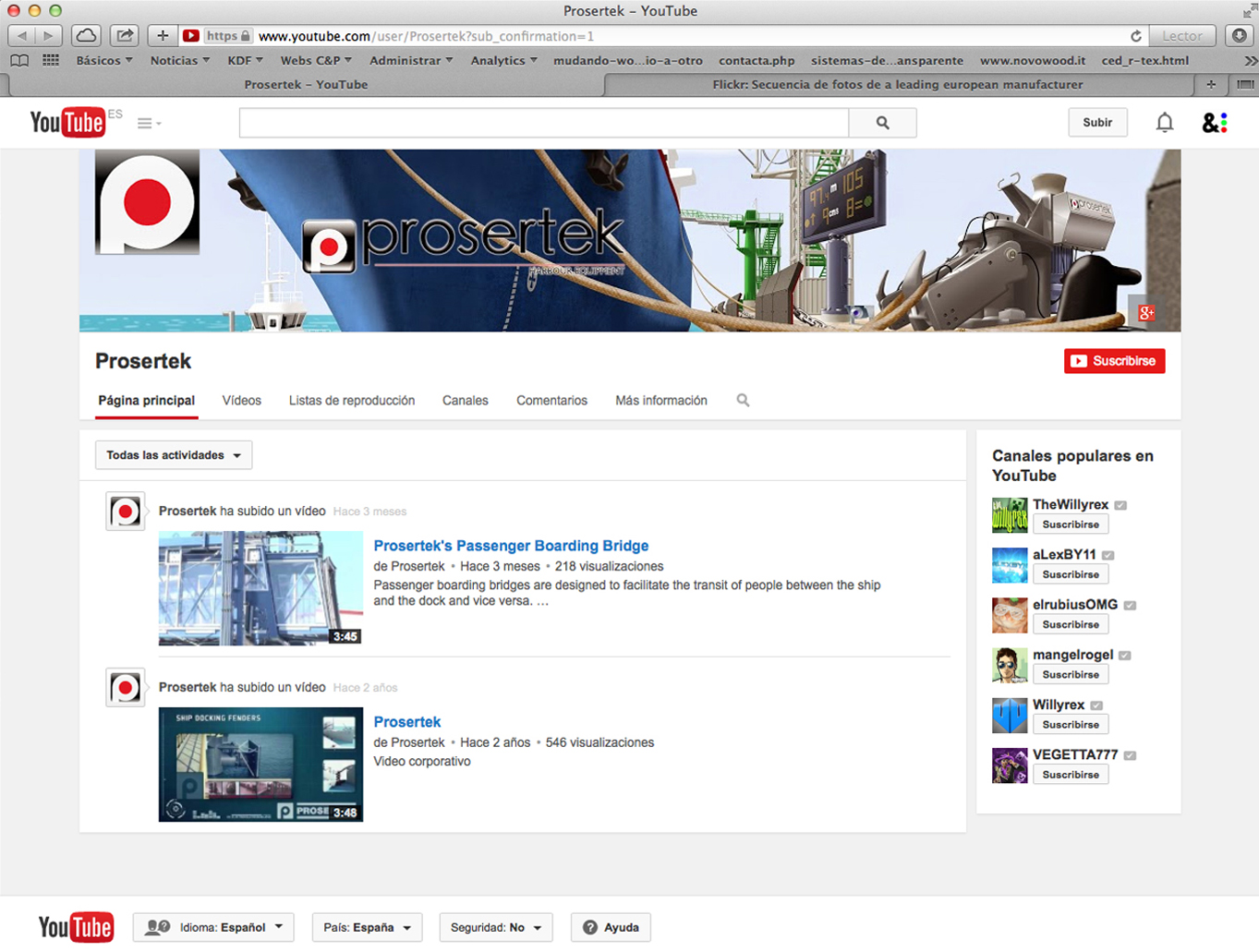Open Seguridad: No dropdown
This screenshot has width=1259, height=952.
coord(496,927)
